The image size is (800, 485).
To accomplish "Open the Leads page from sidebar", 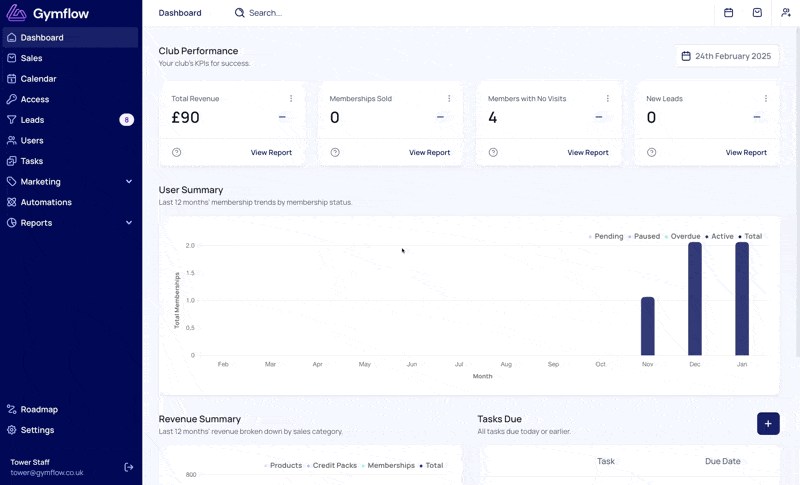I will [x=32, y=120].
